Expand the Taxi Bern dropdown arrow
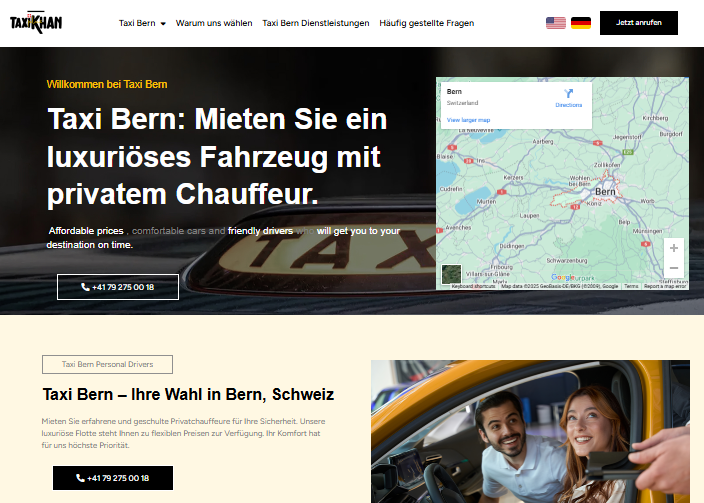The width and height of the screenshot is (704, 503). [x=163, y=23]
